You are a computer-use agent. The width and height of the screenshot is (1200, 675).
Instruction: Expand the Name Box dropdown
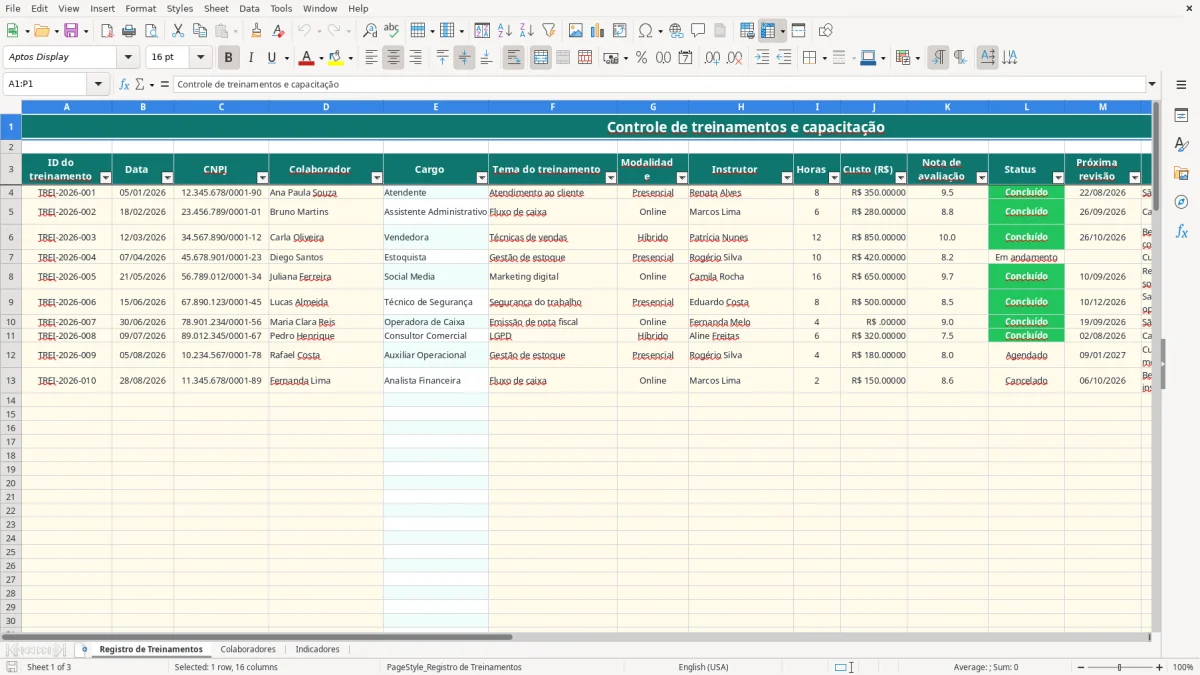pyautogui.click(x=99, y=85)
